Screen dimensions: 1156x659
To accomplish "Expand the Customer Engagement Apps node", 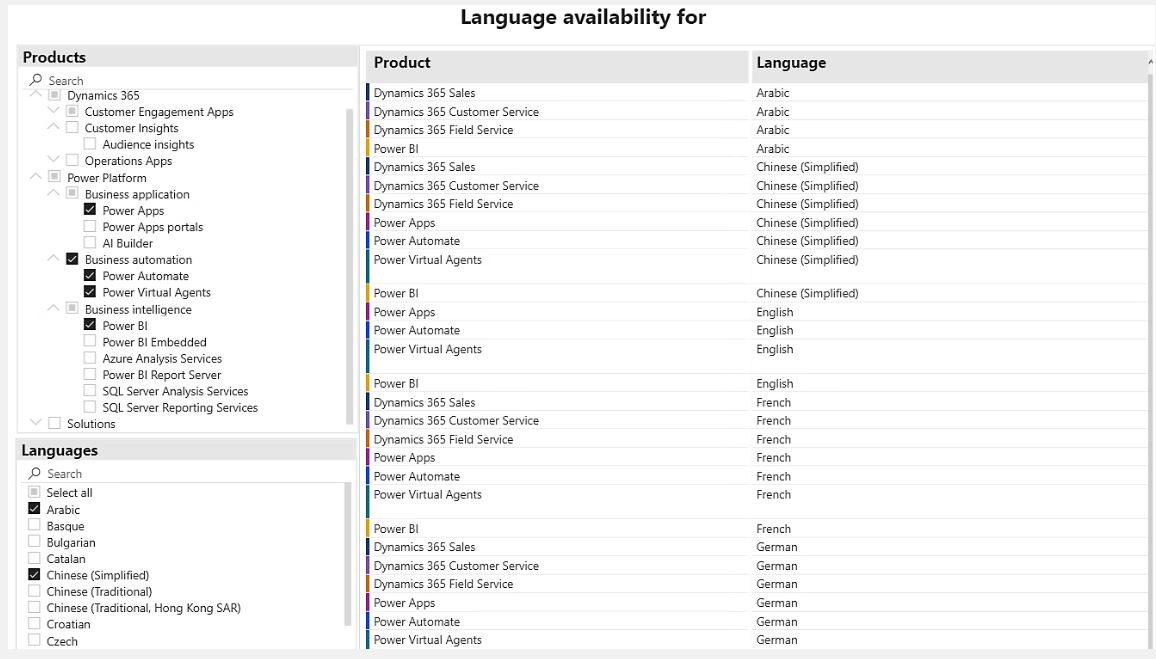I will click(53, 111).
